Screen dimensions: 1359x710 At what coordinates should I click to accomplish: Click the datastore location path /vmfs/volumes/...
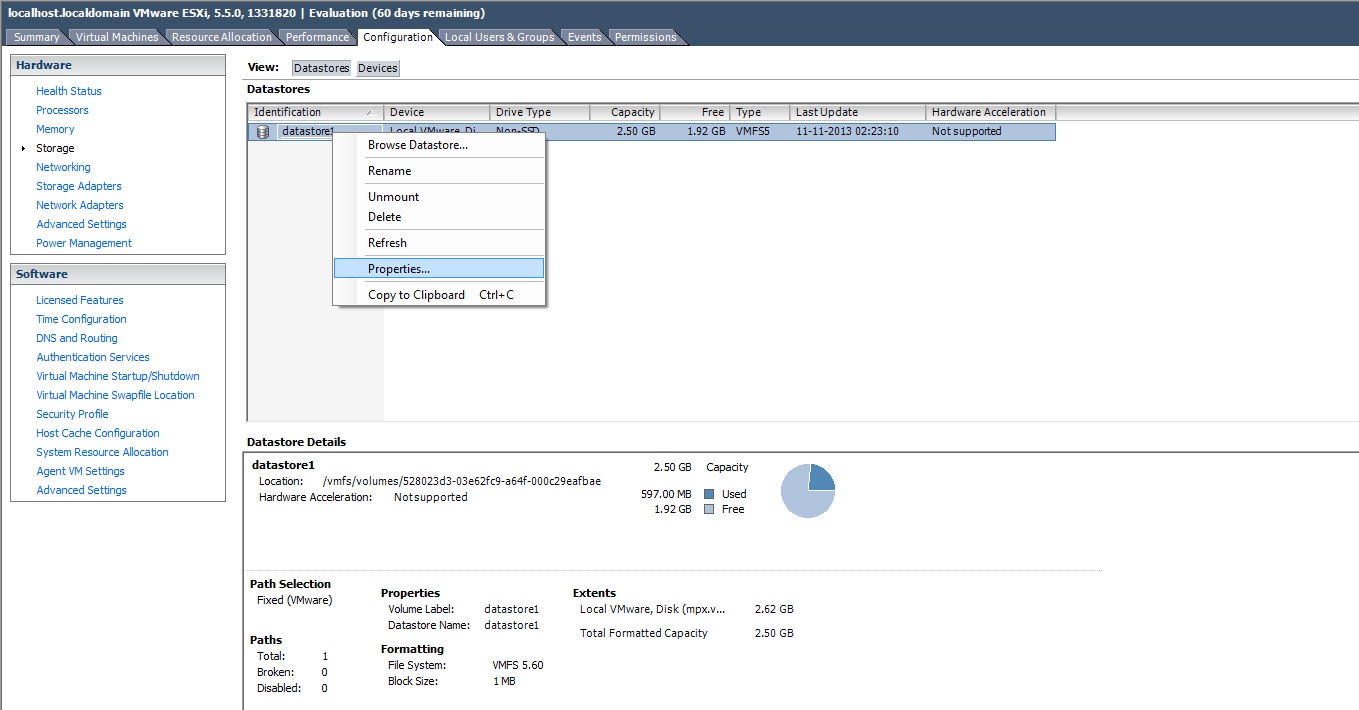coord(462,481)
